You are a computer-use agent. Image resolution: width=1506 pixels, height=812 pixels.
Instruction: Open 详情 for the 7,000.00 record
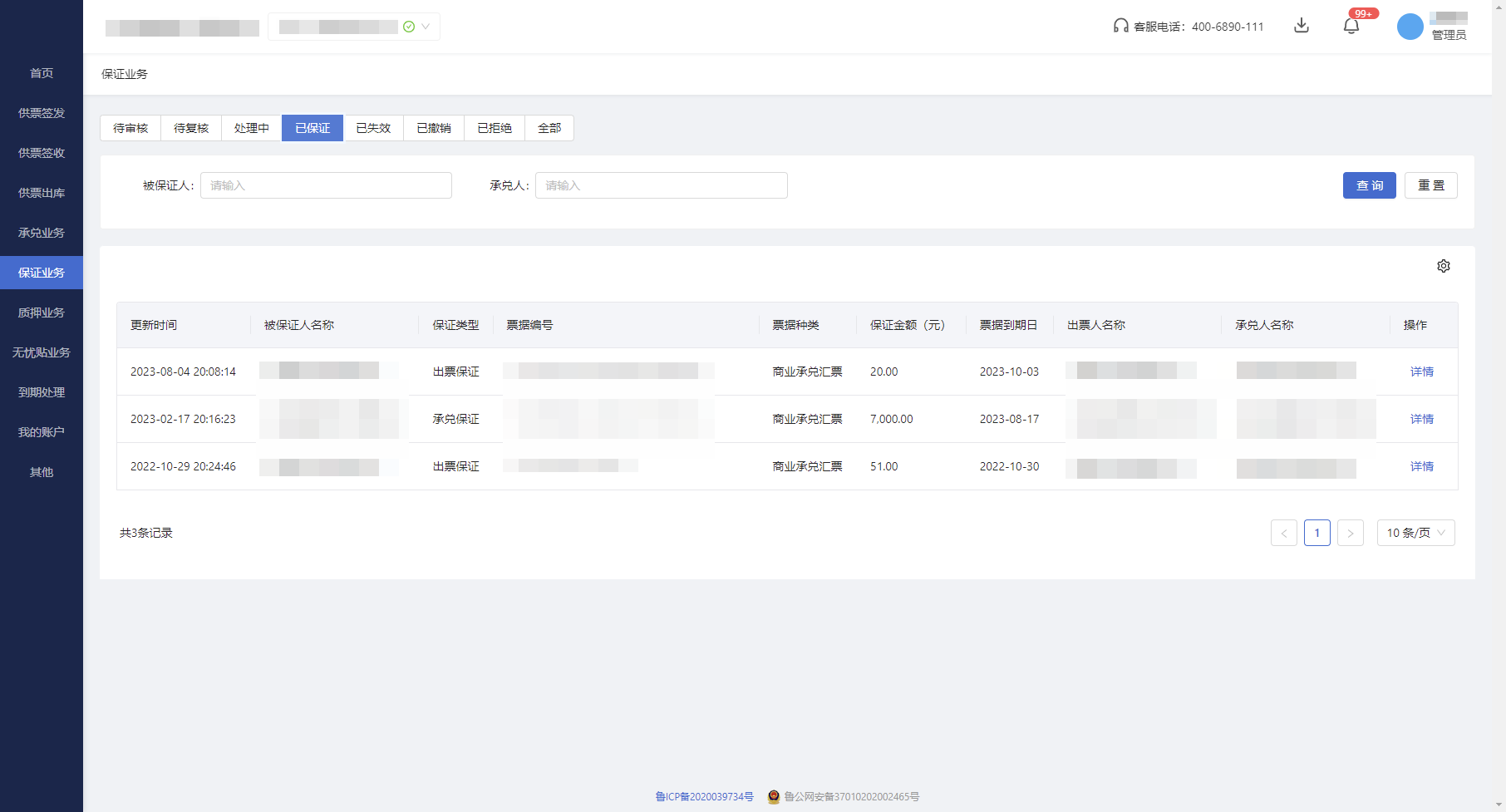click(x=1421, y=419)
